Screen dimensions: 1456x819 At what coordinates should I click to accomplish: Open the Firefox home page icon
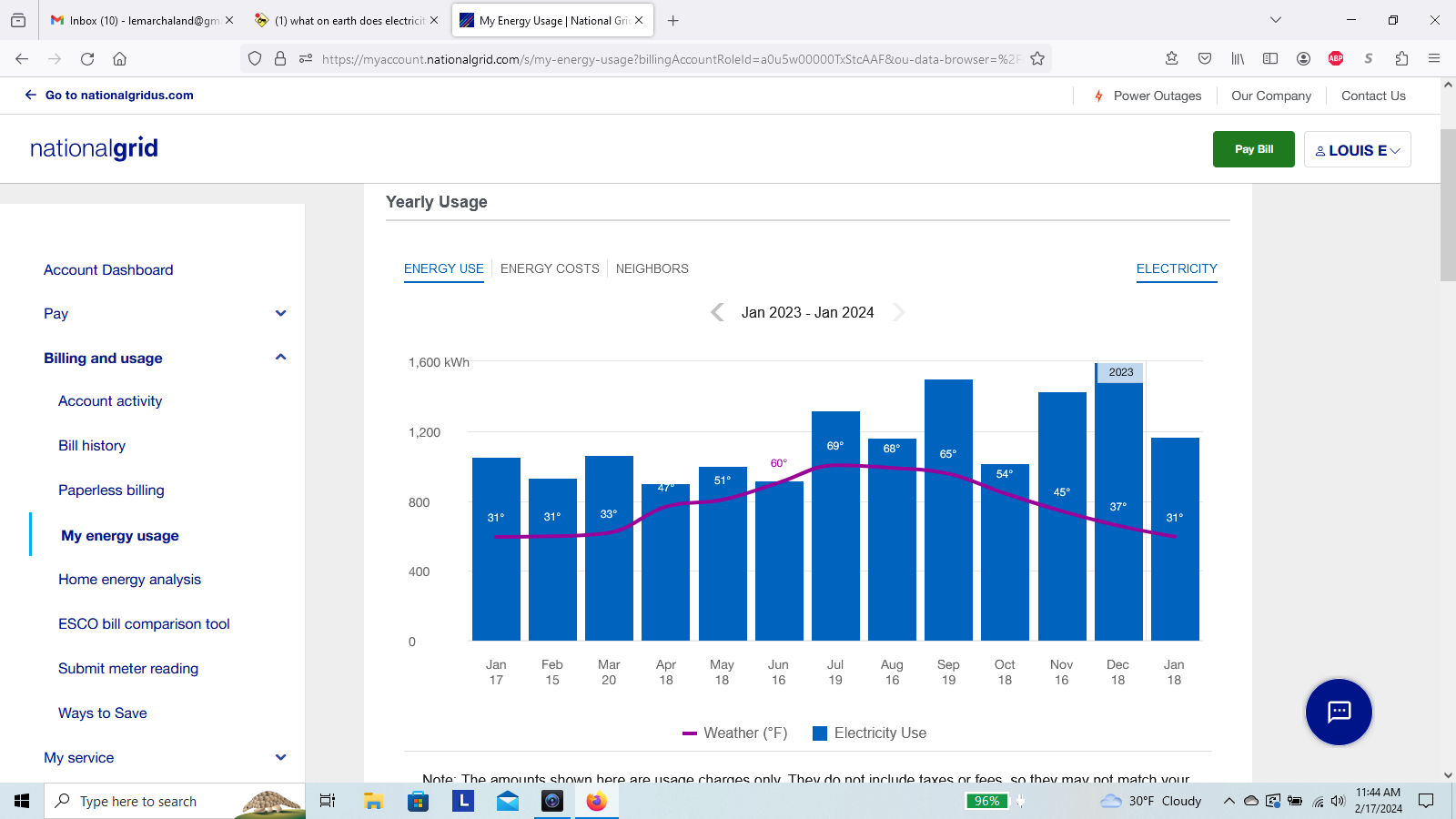pyautogui.click(x=119, y=58)
